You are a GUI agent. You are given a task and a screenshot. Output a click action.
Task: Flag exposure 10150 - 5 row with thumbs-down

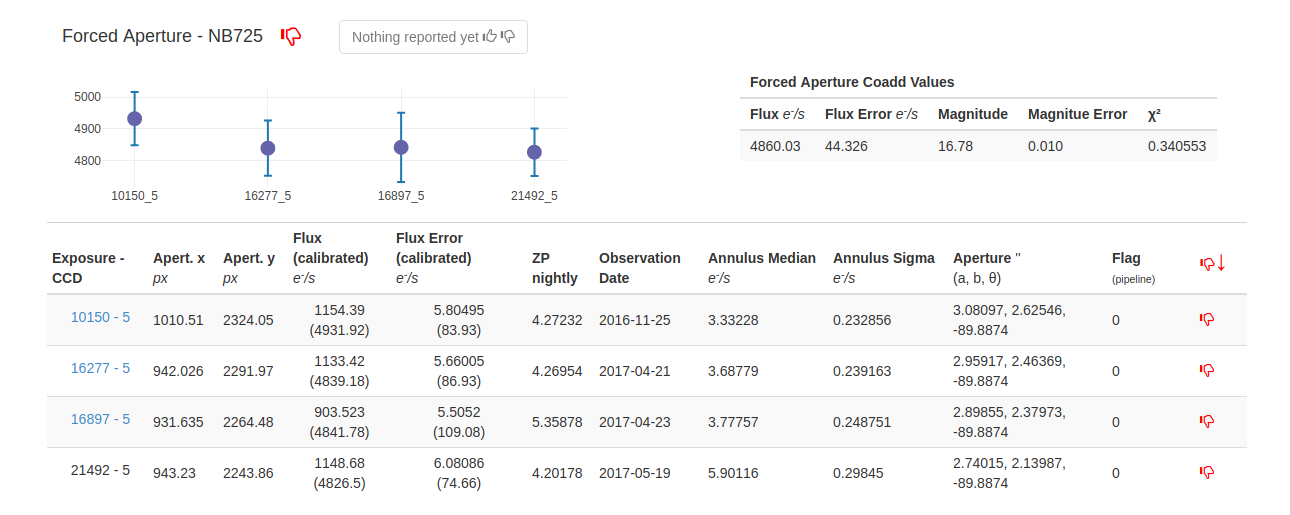tap(1207, 319)
